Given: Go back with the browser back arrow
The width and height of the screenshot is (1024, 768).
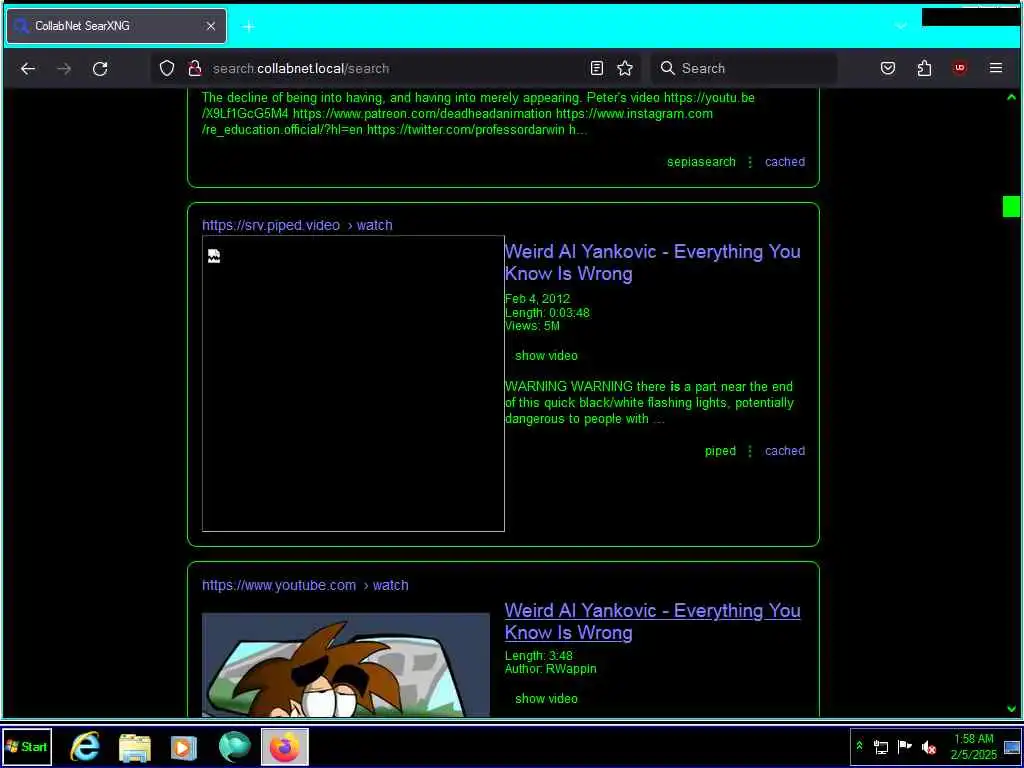Looking at the screenshot, I should (x=27, y=69).
